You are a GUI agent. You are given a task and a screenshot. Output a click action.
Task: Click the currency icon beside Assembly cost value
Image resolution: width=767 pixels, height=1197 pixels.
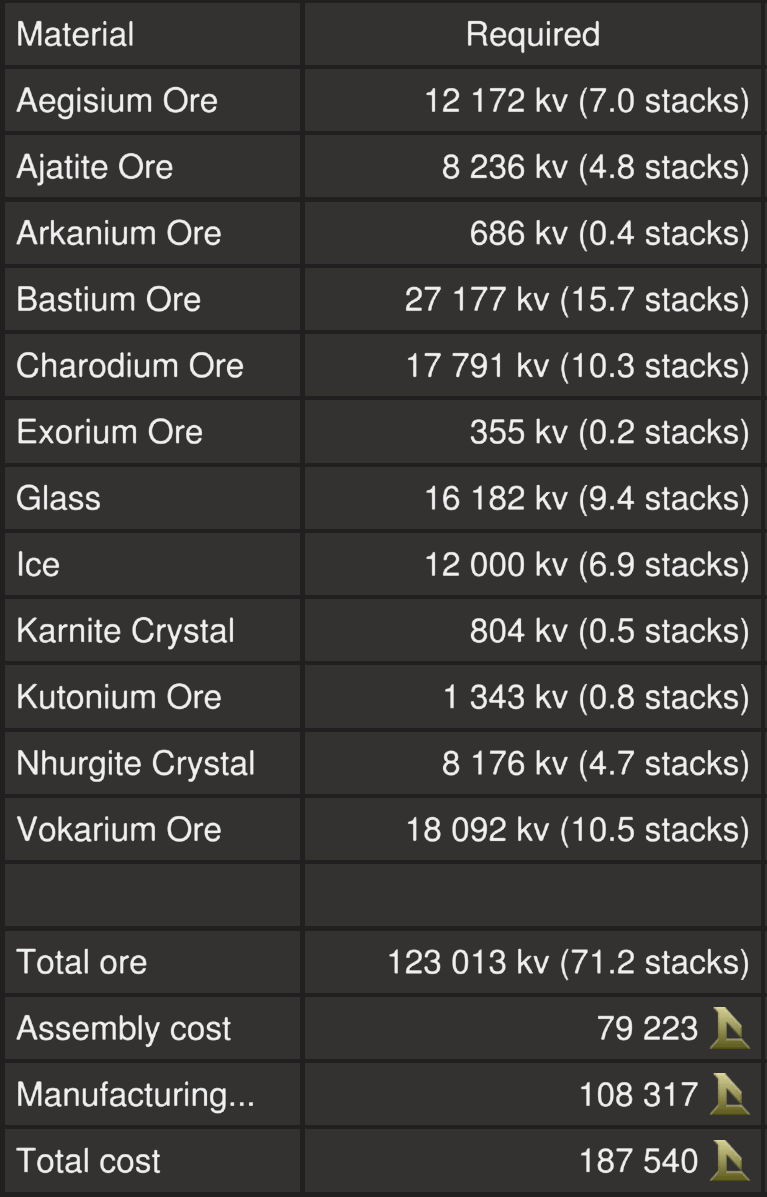[x=729, y=1029]
